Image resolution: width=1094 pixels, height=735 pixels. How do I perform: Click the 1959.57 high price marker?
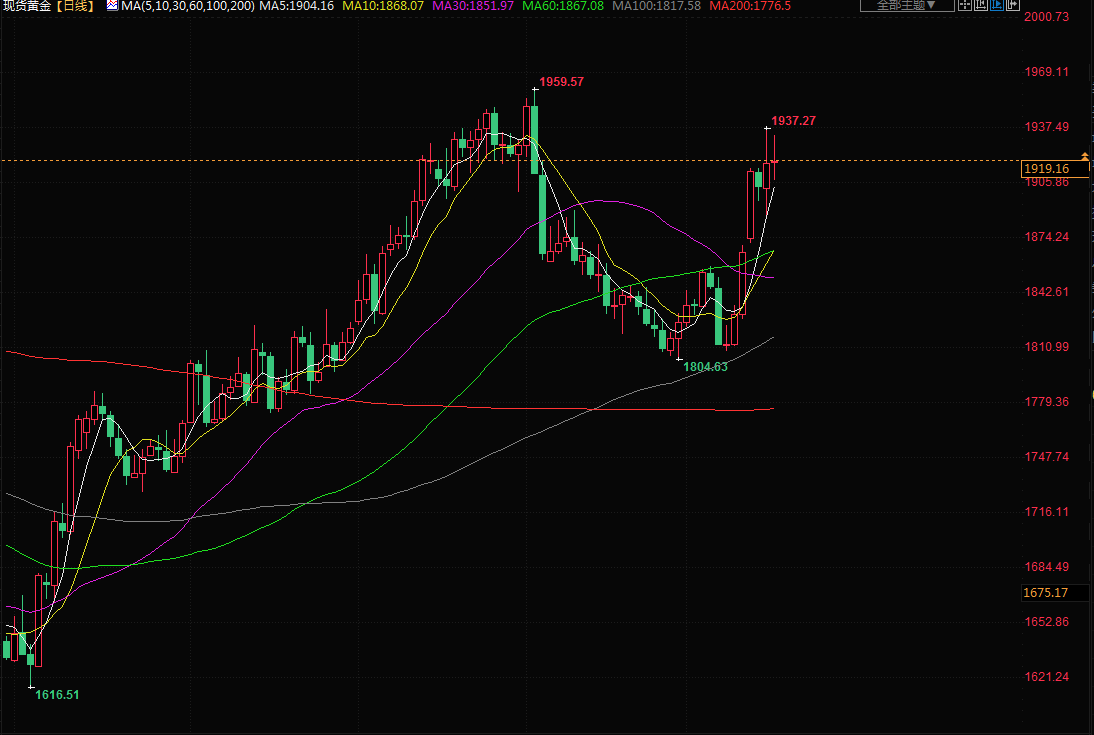(561, 82)
